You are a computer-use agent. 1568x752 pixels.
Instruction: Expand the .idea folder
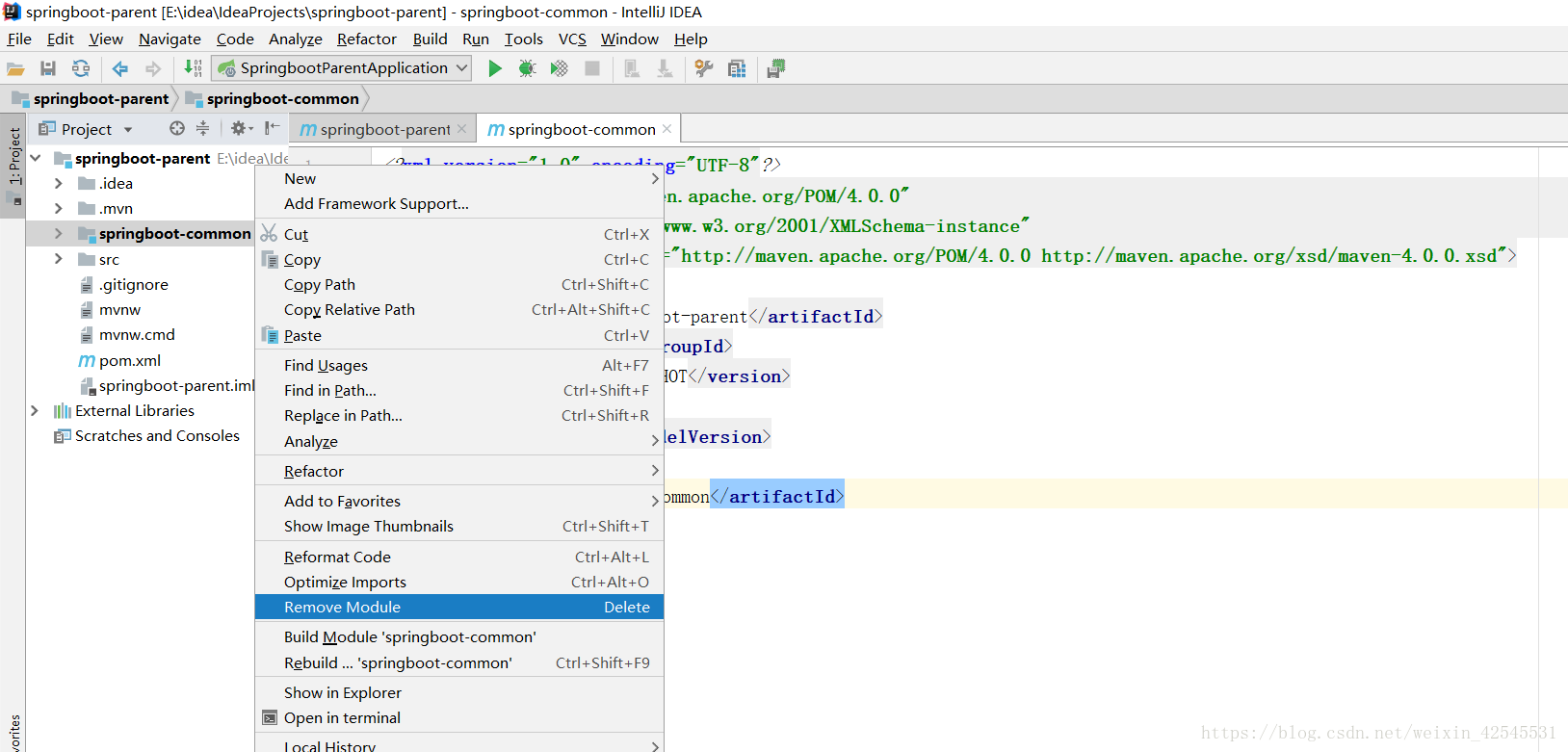click(59, 183)
